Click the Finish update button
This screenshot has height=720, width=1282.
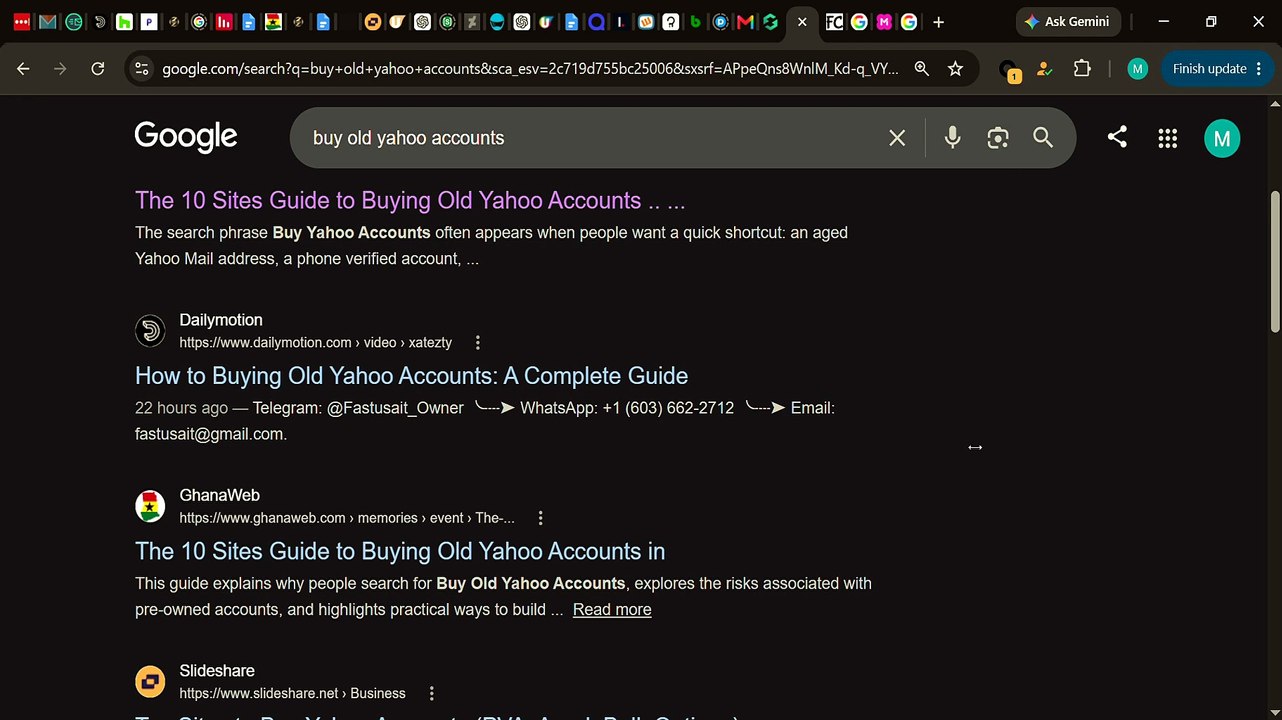click(1217, 69)
